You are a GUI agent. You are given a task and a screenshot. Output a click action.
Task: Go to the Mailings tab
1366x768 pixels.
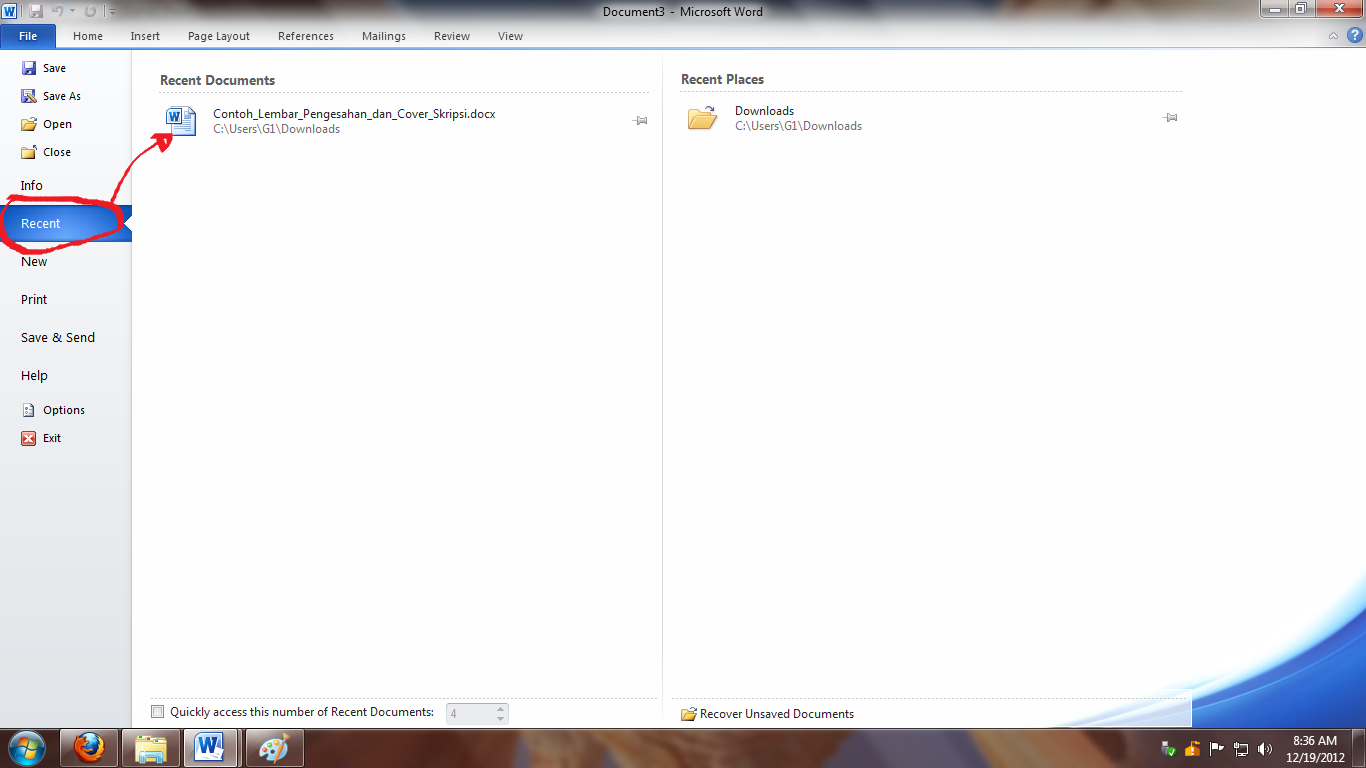(384, 36)
